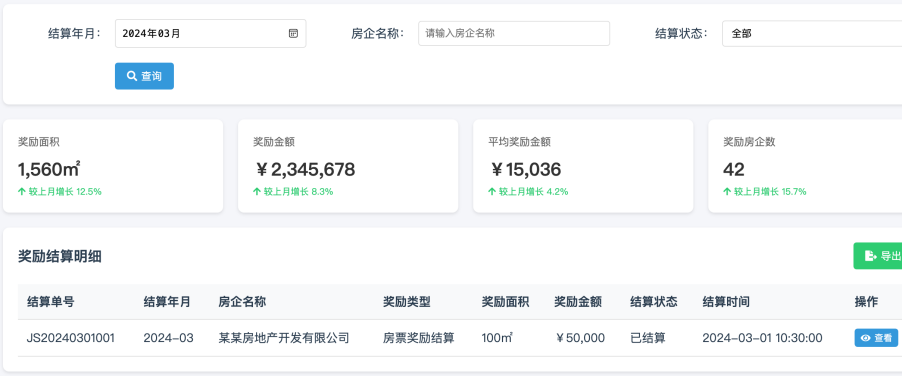
Task: Click the eye icon on 查看 button
Action: [865, 338]
